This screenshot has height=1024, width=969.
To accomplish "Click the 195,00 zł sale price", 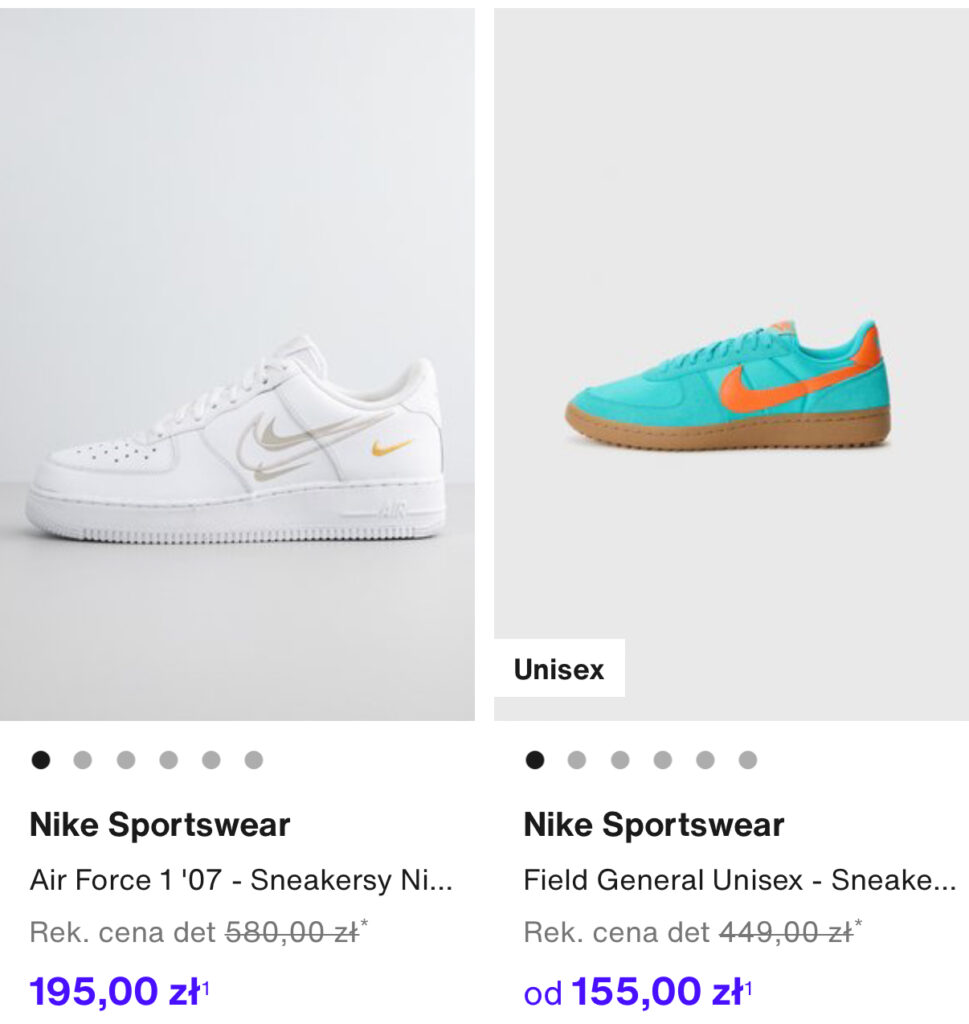I will click(119, 991).
